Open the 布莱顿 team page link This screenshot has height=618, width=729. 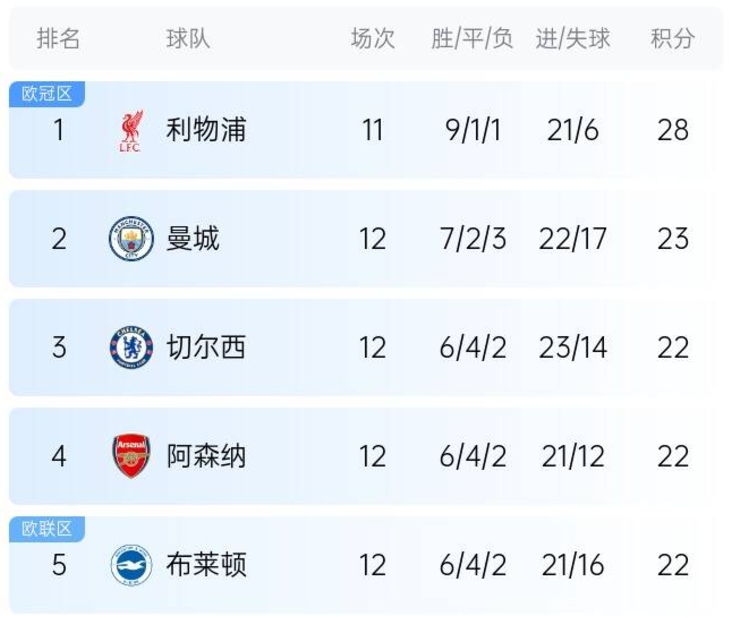point(206,565)
